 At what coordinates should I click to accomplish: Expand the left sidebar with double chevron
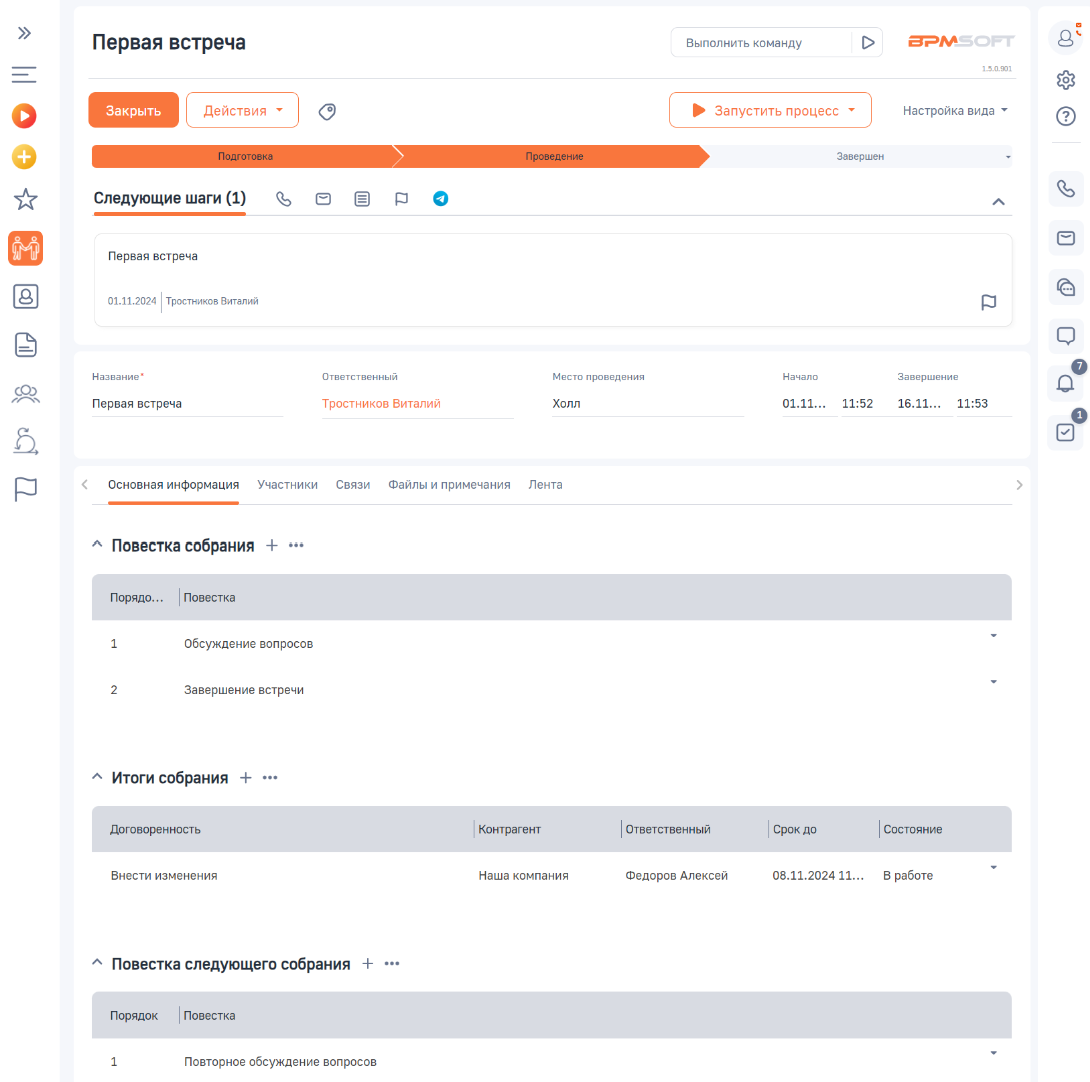[x=24, y=33]
